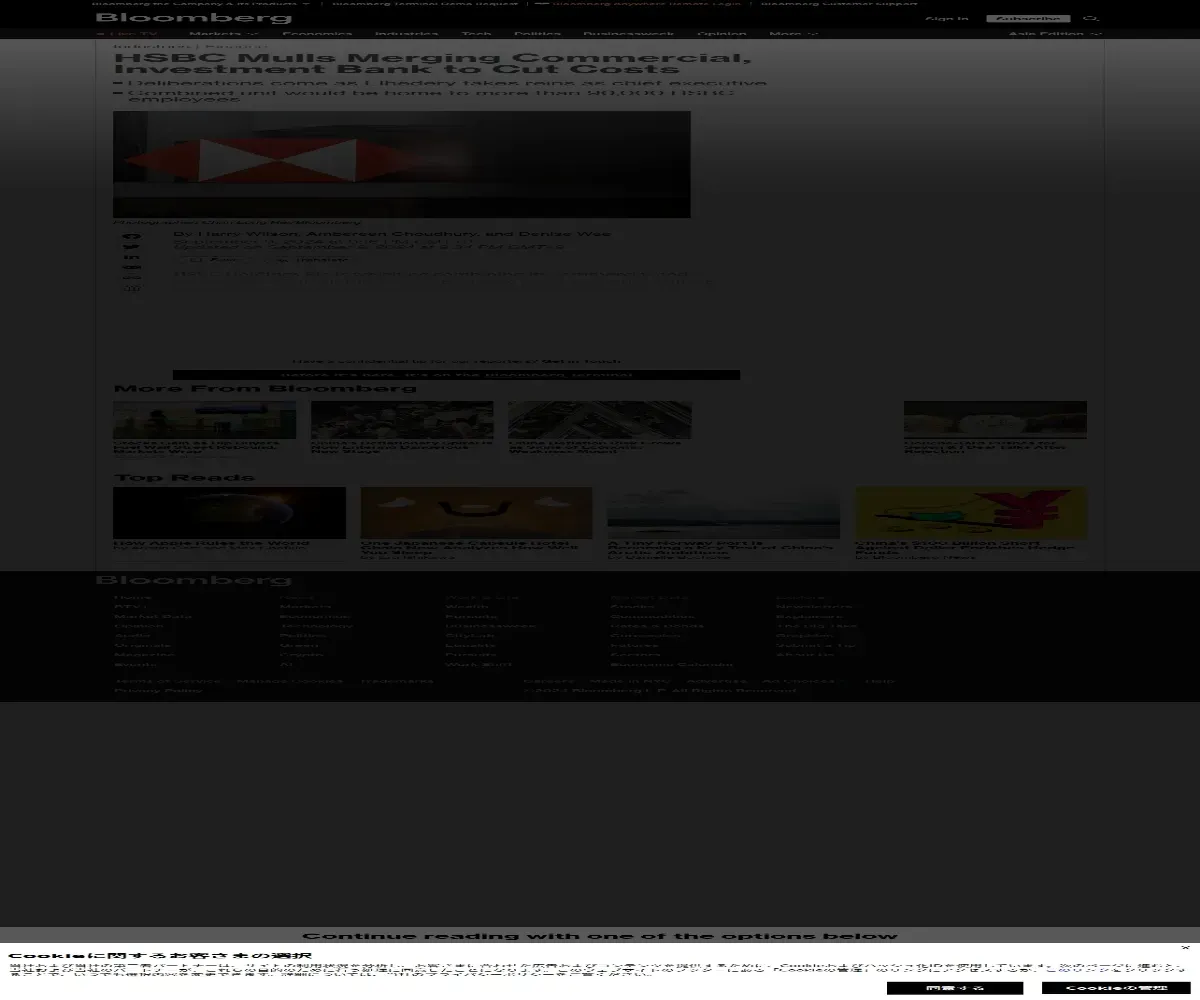Click the 'More From Bloomberg' heading
Viewport: 1200px width, 1000px height.
[x=265, y=388]
